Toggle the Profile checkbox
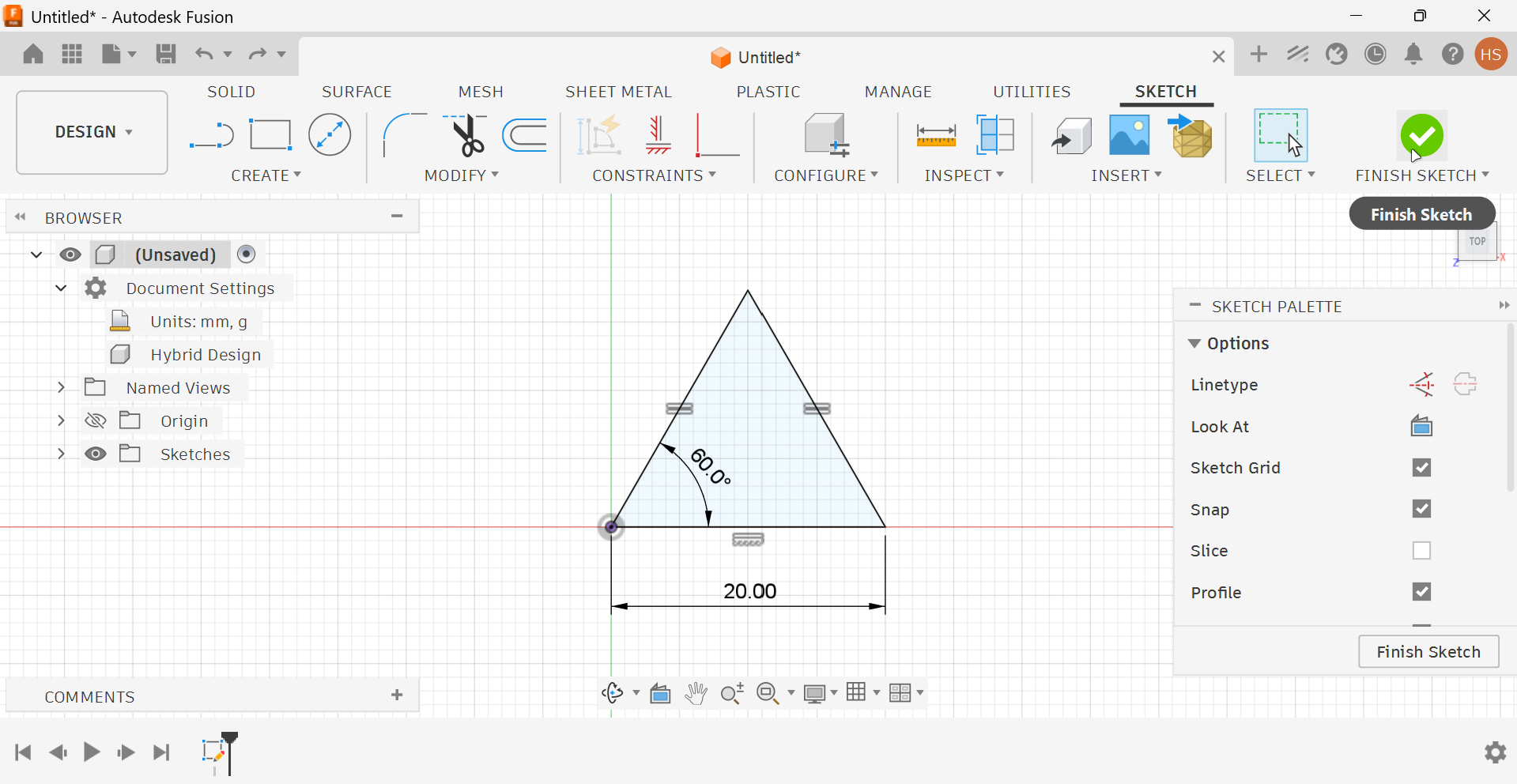 point(1421,592)
